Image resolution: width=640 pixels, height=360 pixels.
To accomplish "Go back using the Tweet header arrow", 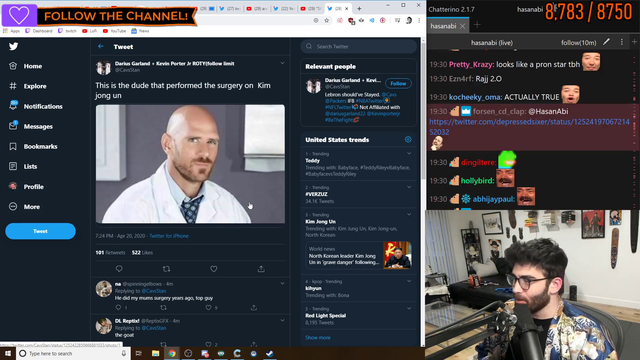I will pos(101,47).
